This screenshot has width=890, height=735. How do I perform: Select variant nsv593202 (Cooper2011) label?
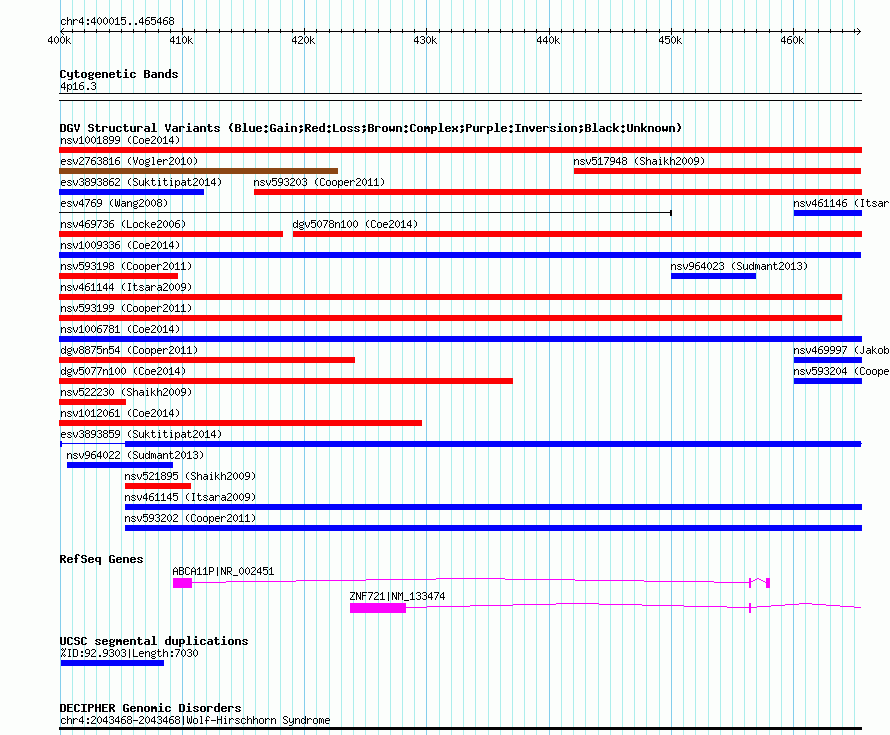pos(190,518)
